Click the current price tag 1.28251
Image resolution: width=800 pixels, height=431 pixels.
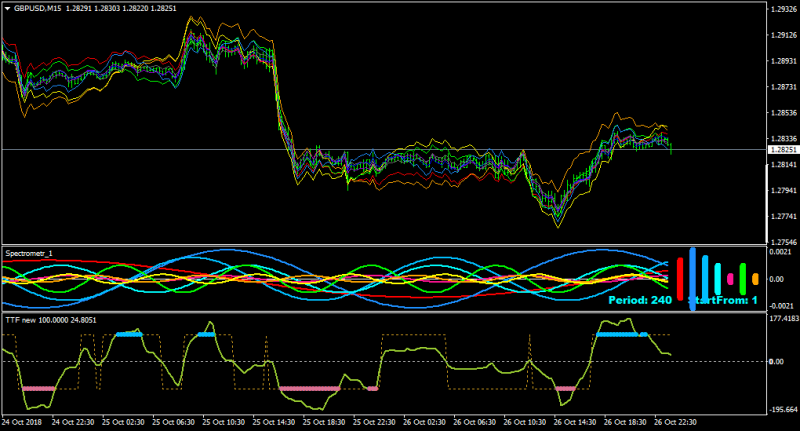pos(784,150)
